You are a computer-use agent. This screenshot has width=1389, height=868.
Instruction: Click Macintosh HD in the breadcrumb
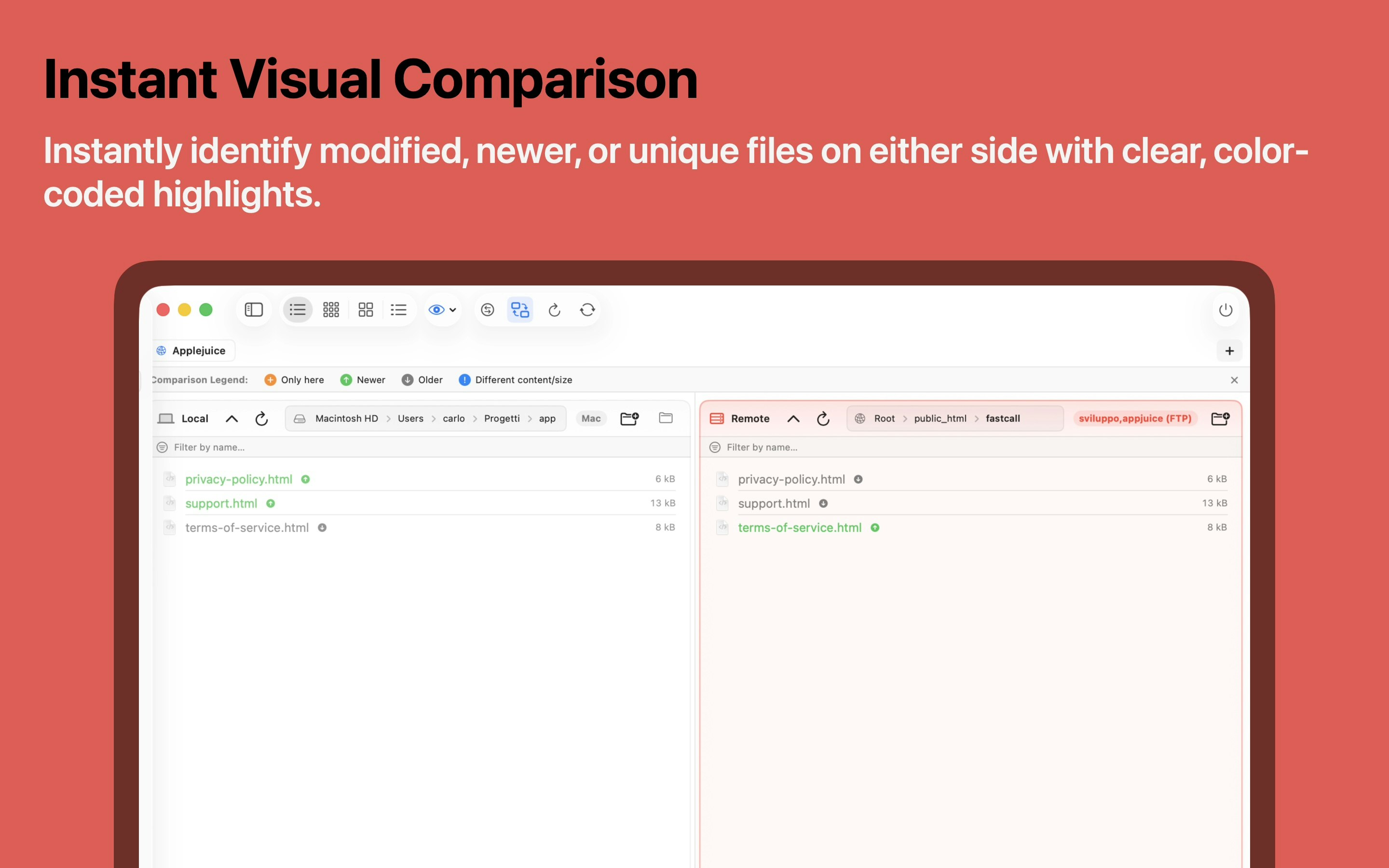tap(347, 419)
